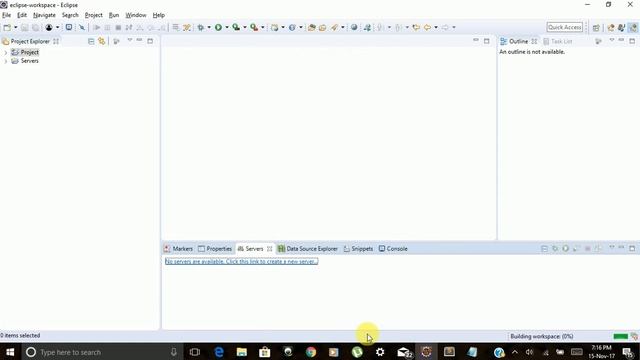Select the Servers item in explorer
This screenshot has height=360, width=640.
point(25,61)
